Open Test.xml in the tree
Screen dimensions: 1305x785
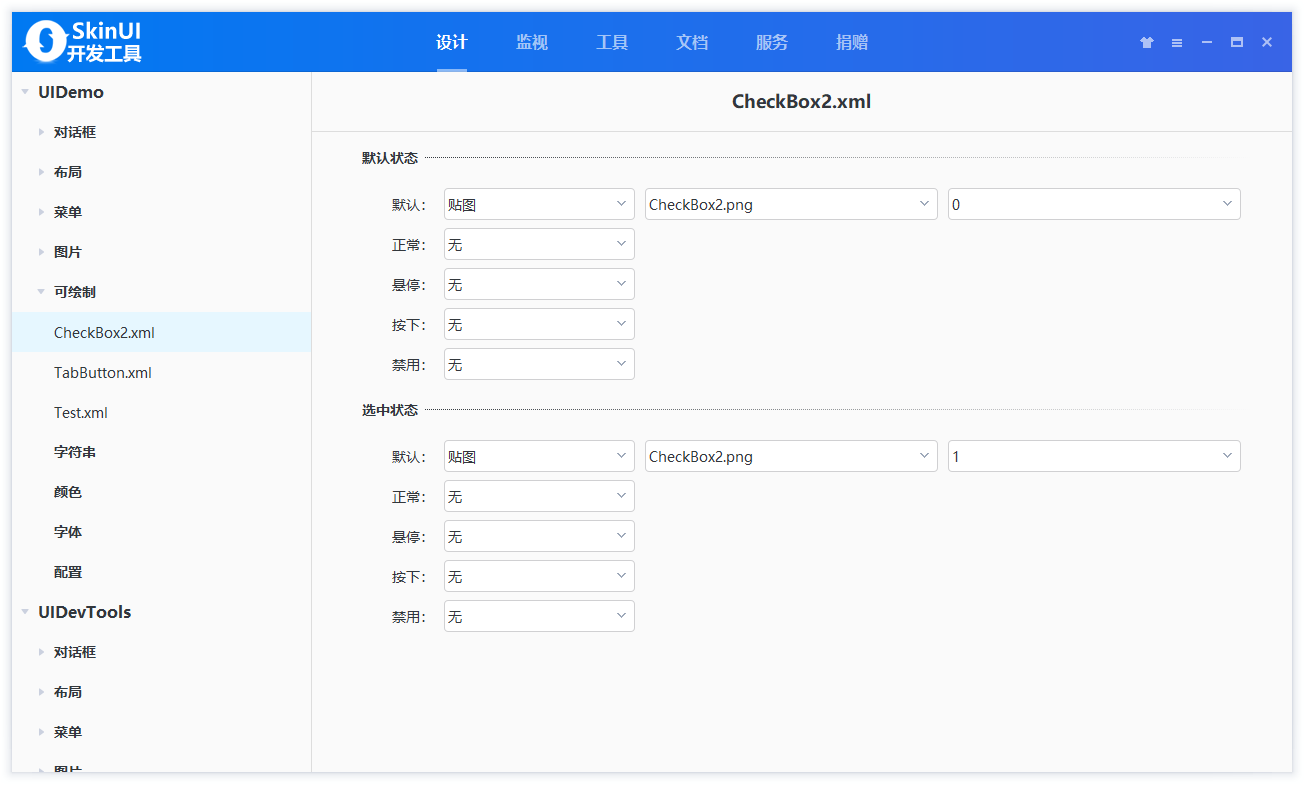click(x=162, y=412)
